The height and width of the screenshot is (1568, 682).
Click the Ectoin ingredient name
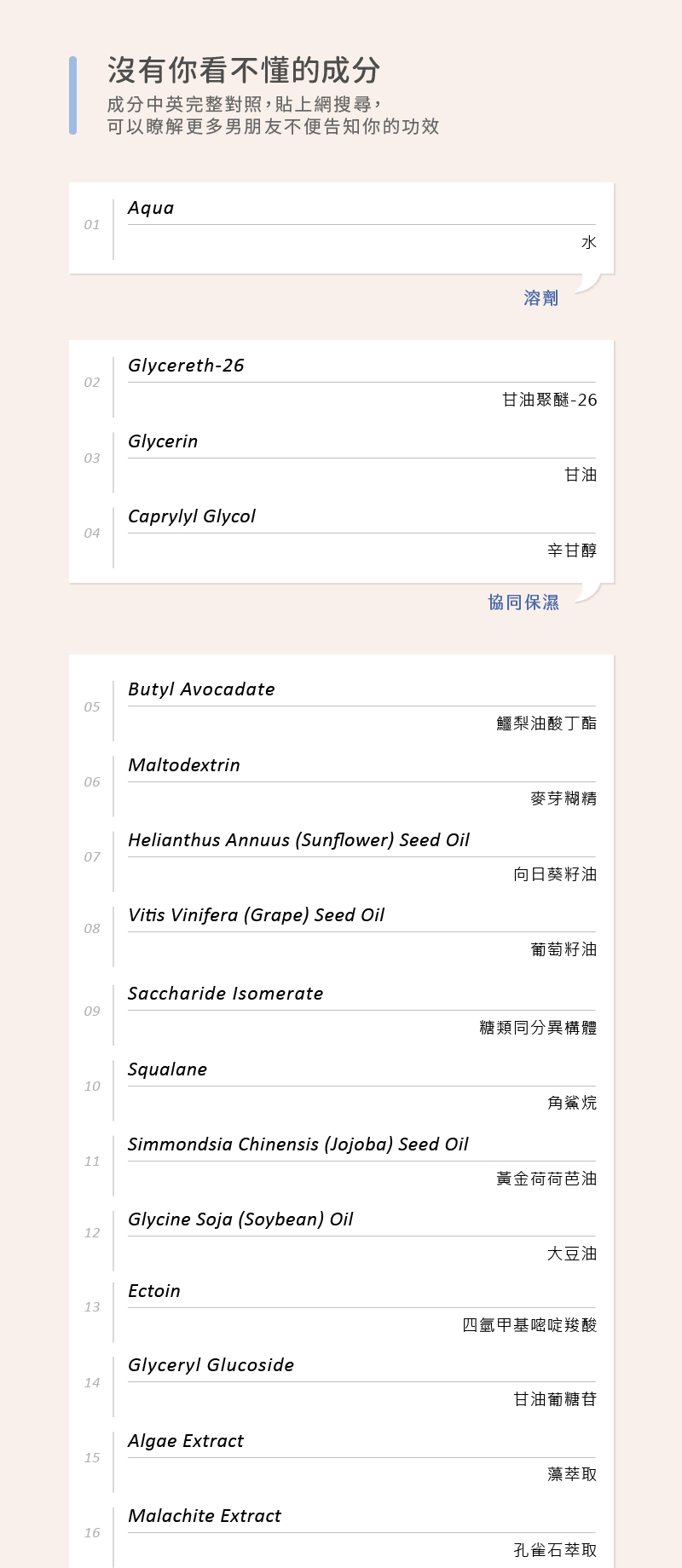(154, 1291)
